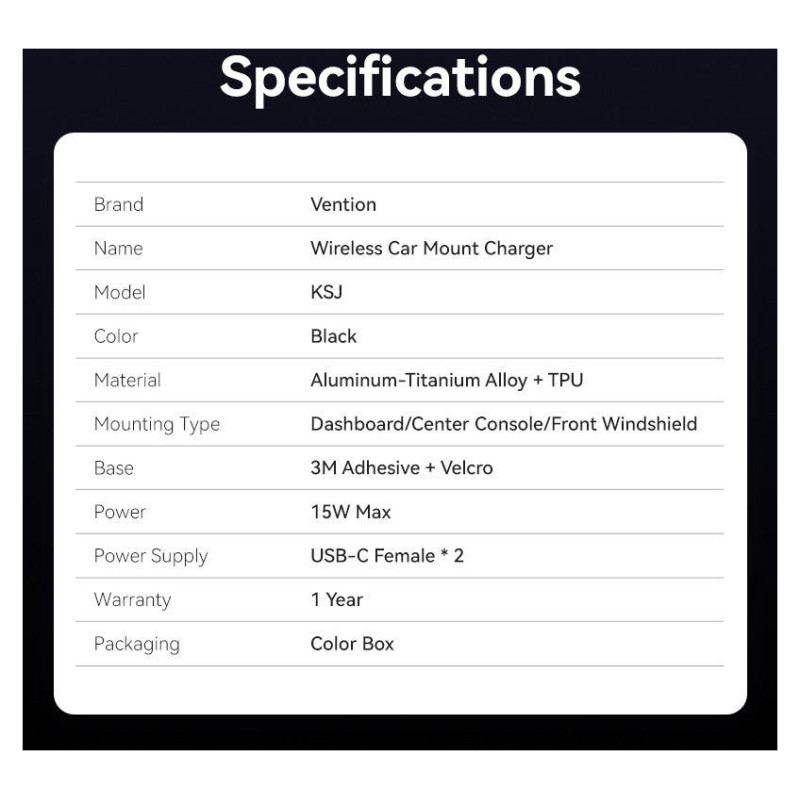Image resolution: width=800 pixels, height=800 pixels.
Task: Select the Color Box packaging value
Action: click(352, 644)
